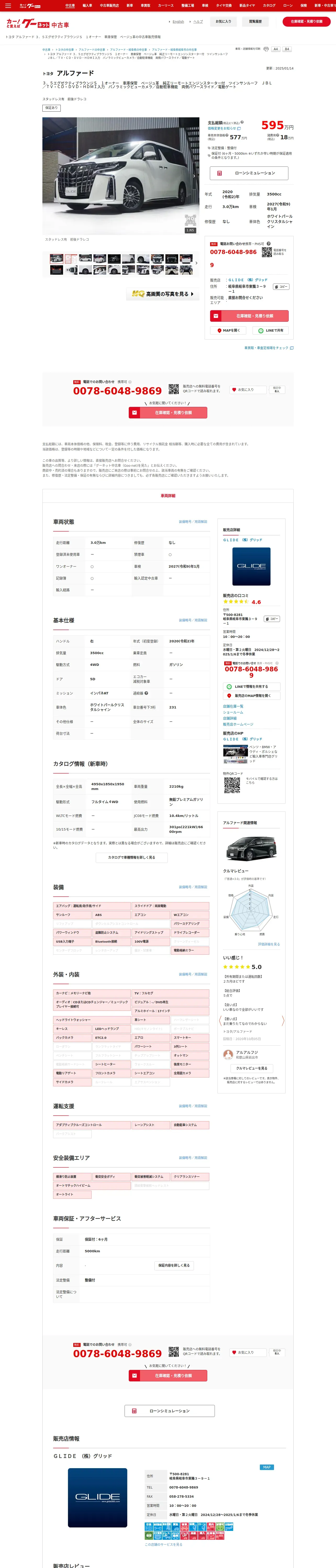336x1568 pixels.
Task: Open 新車 in top navigation
Action: tap(130, 5)
